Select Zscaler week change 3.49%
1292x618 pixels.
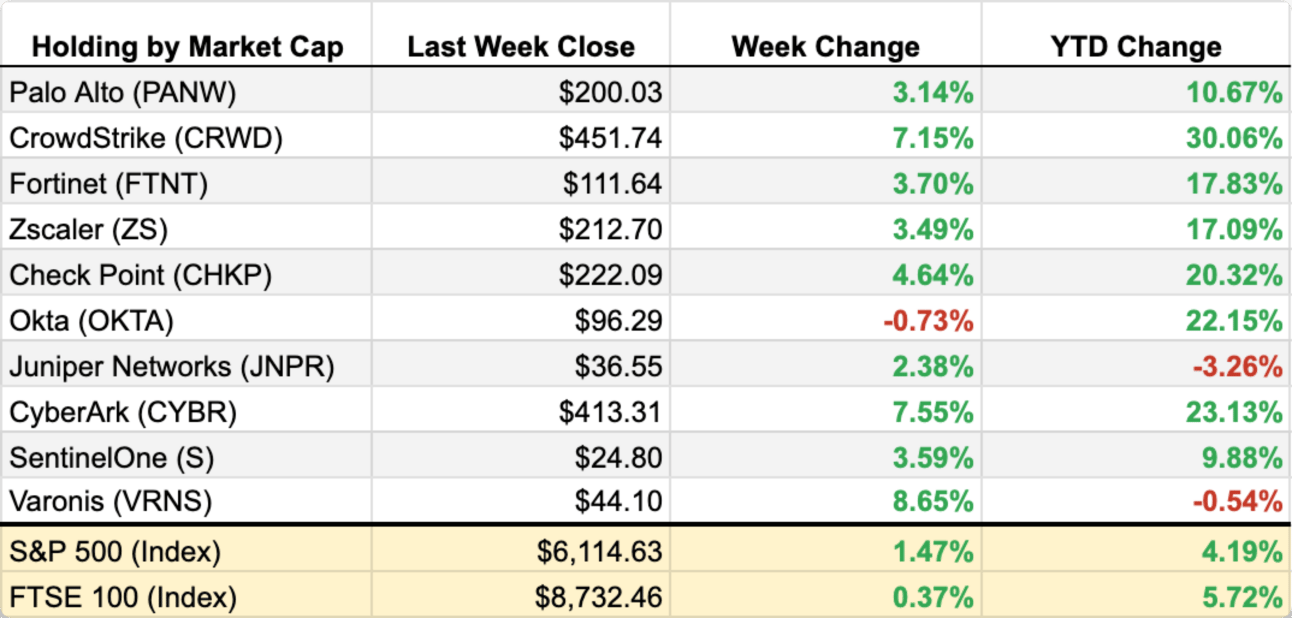tap(932, 230)
